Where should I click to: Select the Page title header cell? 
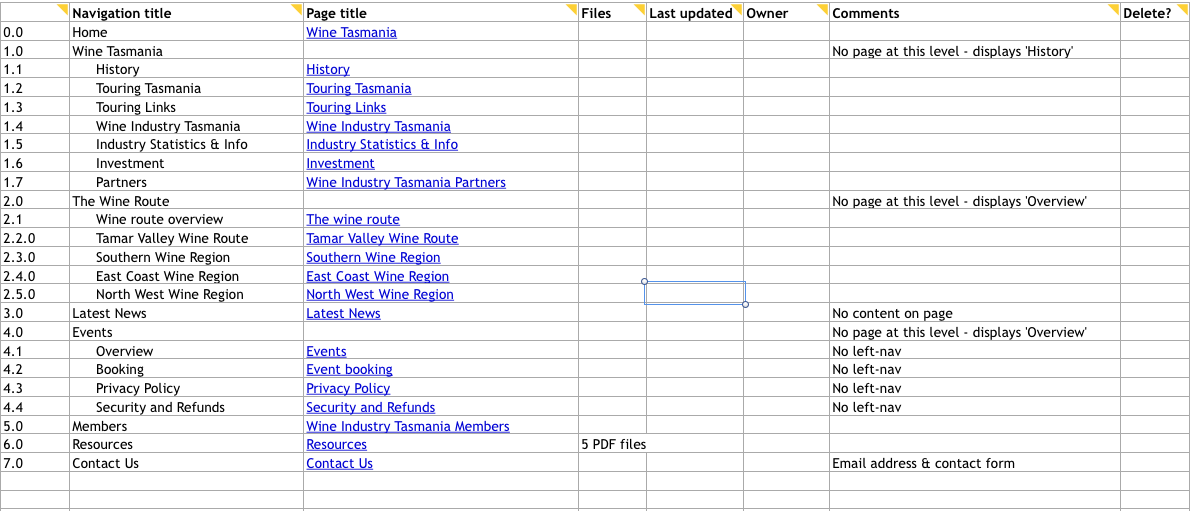pos(441,13)
